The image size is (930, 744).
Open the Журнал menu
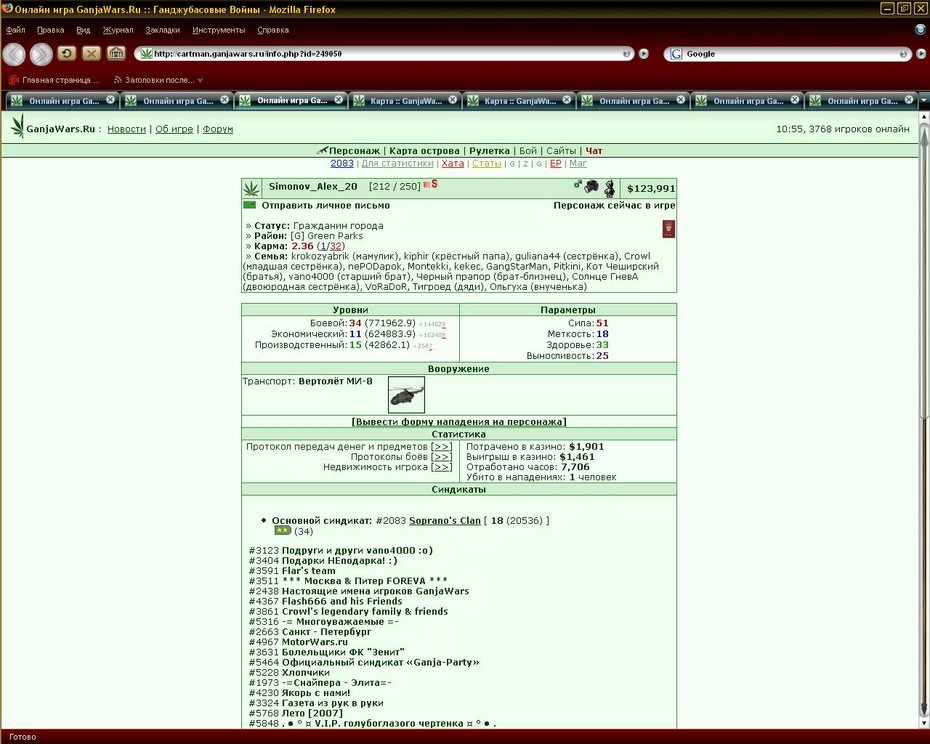(x=117, y=30)
